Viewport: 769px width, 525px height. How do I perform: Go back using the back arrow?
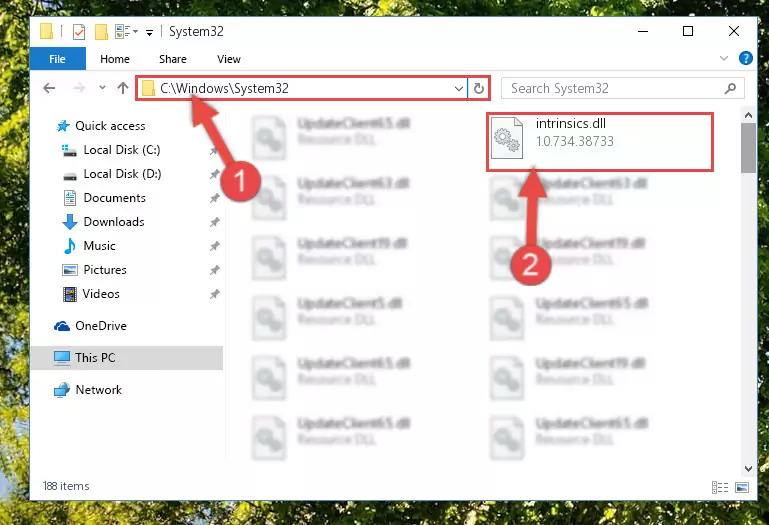(49, 88)
